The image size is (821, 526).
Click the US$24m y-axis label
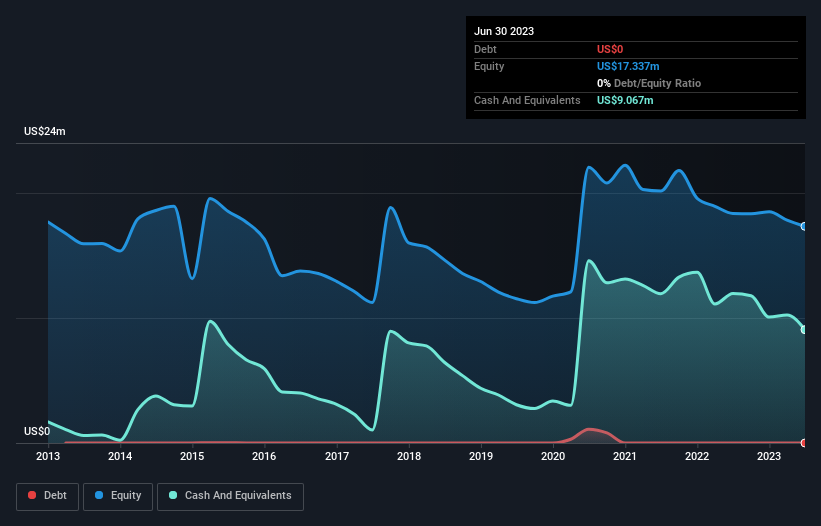point(45,131)
